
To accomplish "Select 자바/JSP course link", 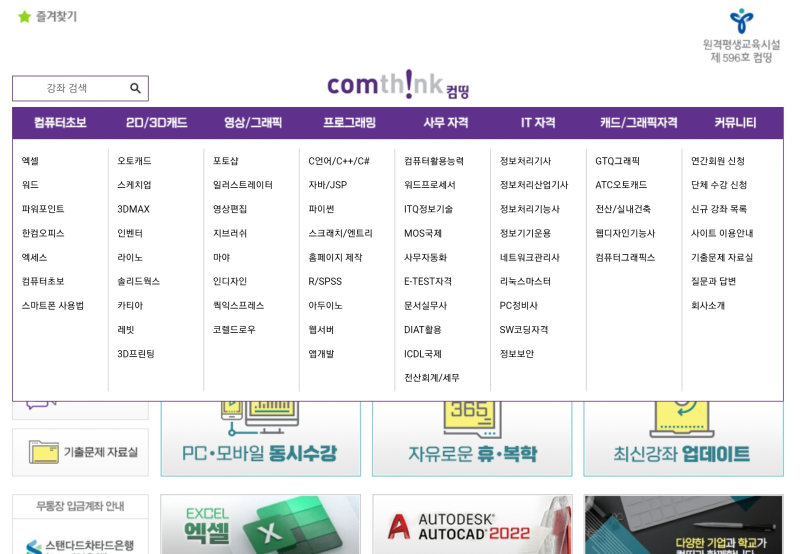I will 328,185.
